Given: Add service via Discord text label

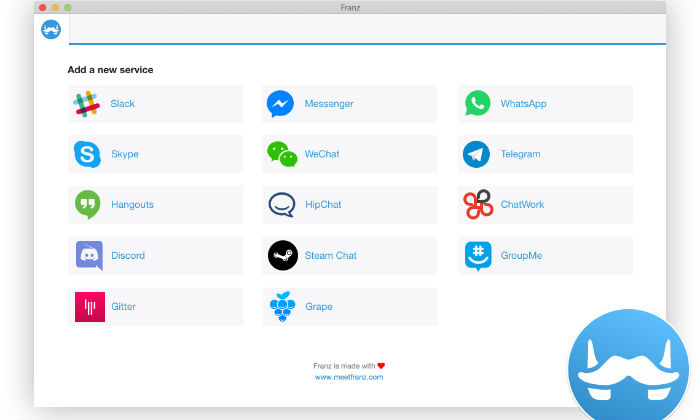Looking at the screenshot, I should [x=128, y=256].
